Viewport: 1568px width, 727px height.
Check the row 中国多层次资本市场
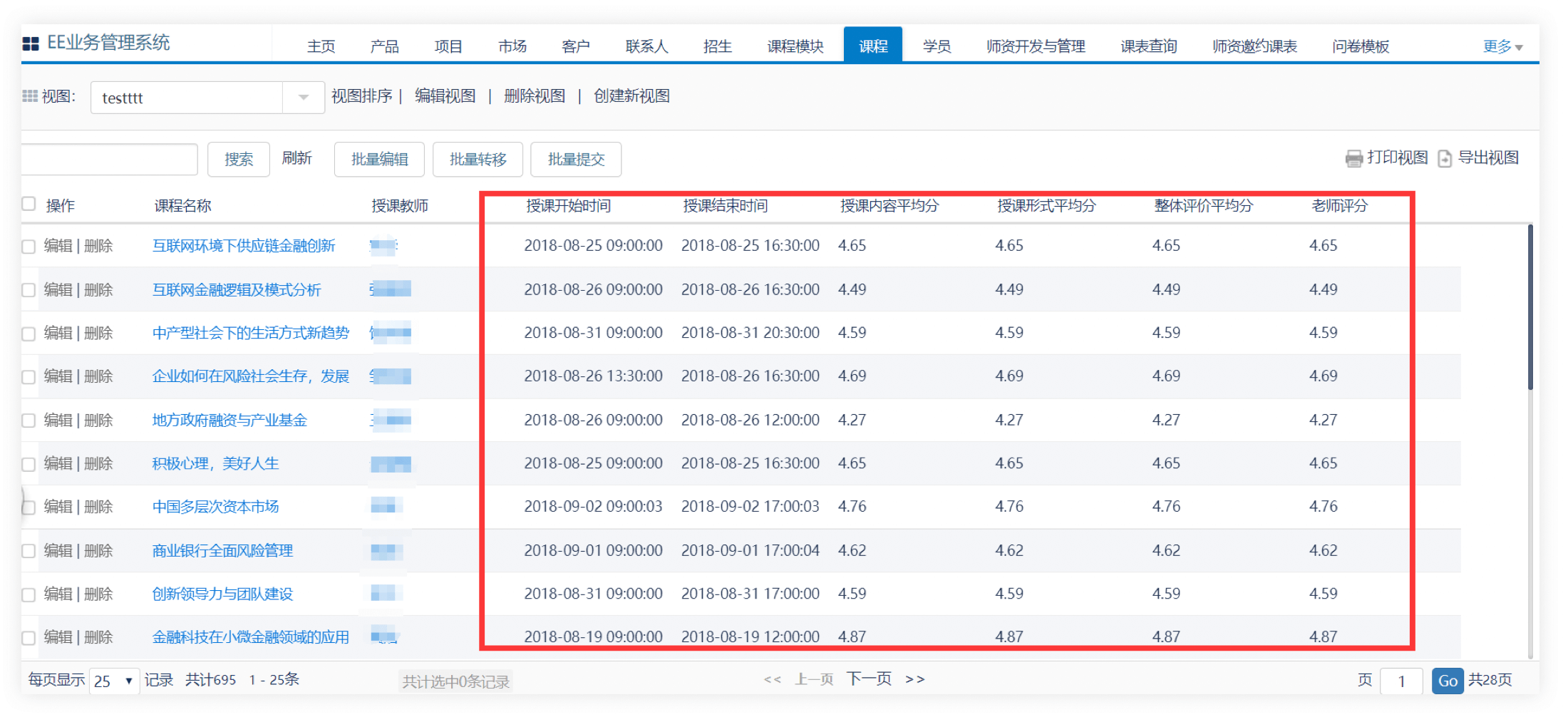29,507
